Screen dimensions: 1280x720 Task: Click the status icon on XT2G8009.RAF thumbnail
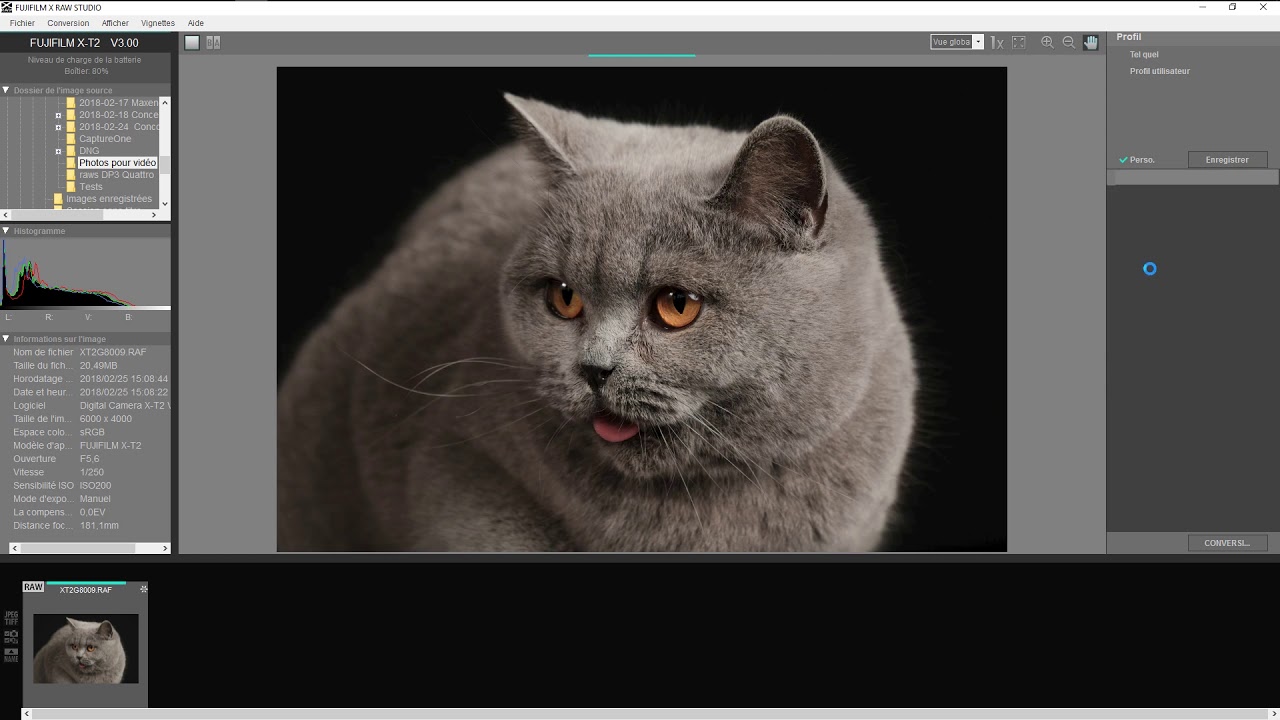pos(143,589)
